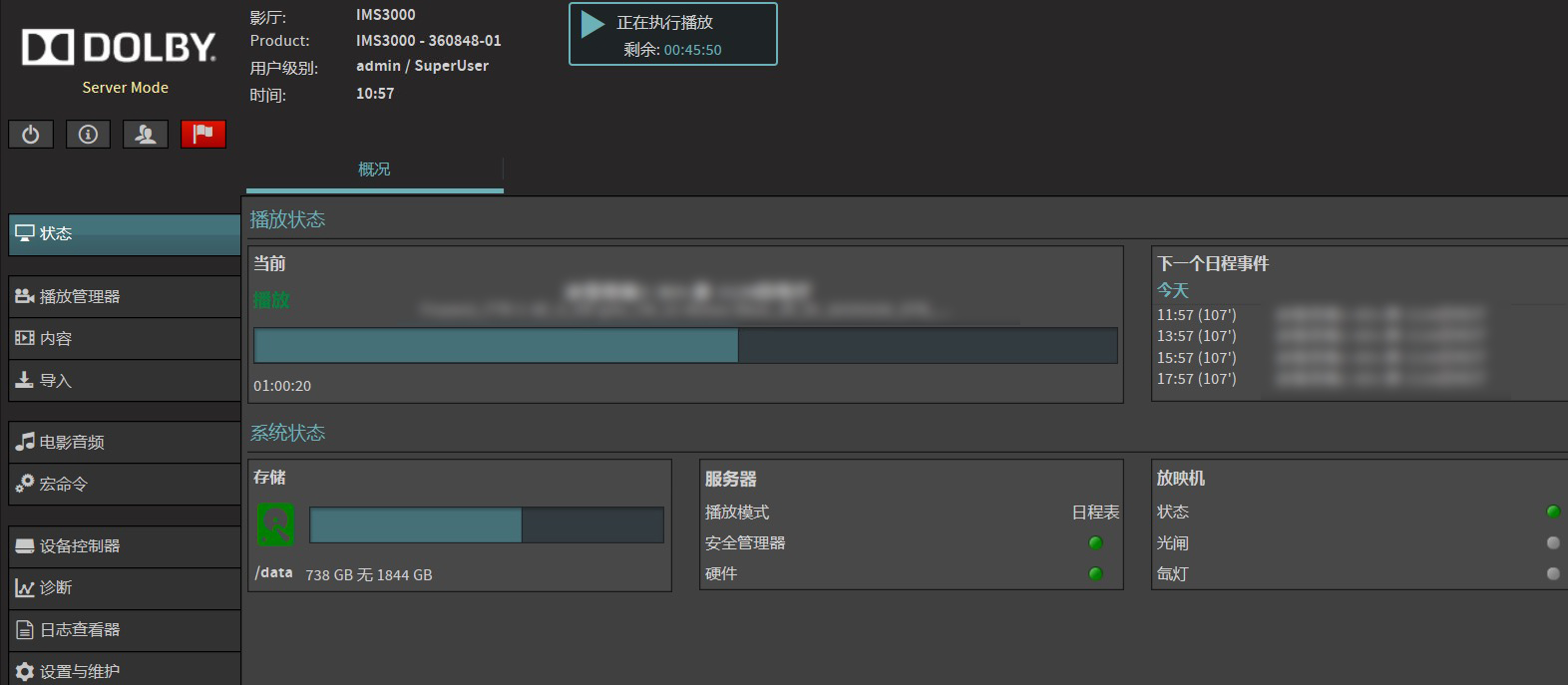
Task: Click the play icon in status box
Action: point(592,24)
